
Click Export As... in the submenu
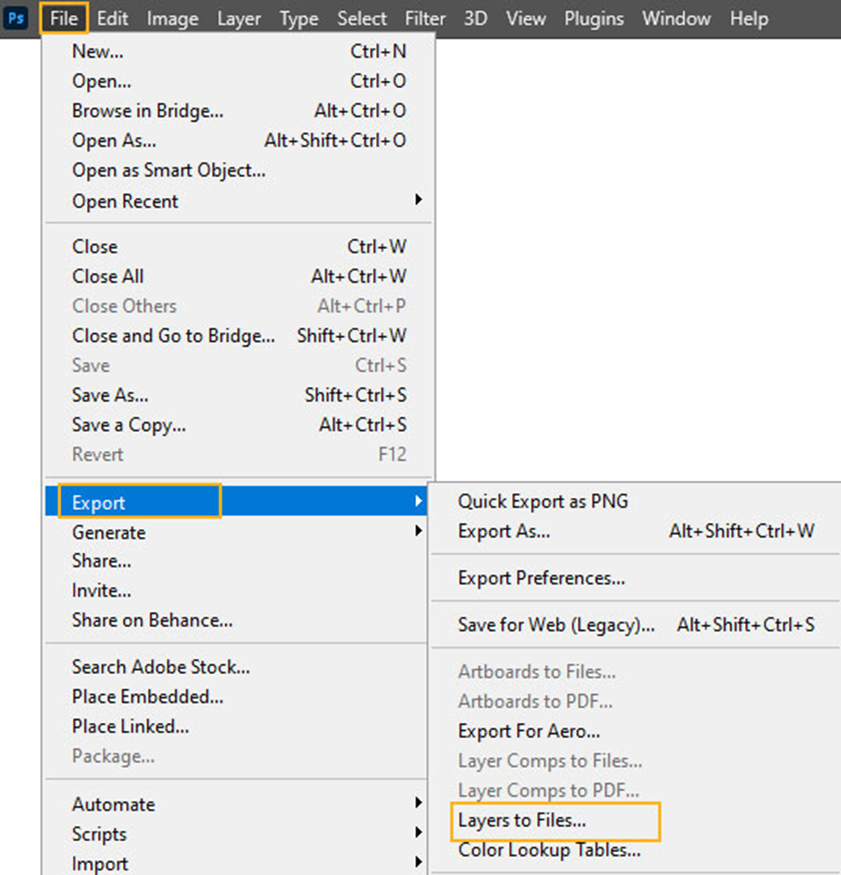(x=504, y=531)
